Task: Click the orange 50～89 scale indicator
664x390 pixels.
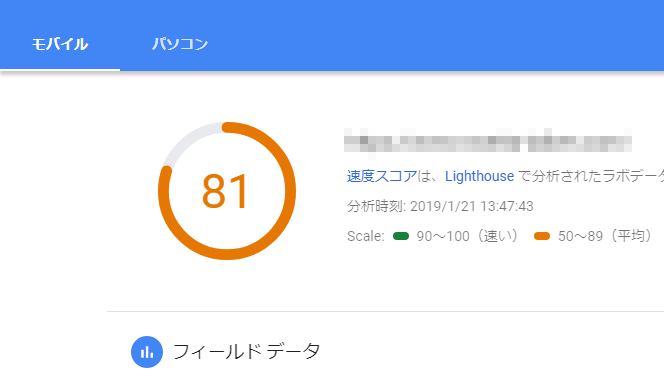Action: (x=542, y=236)
